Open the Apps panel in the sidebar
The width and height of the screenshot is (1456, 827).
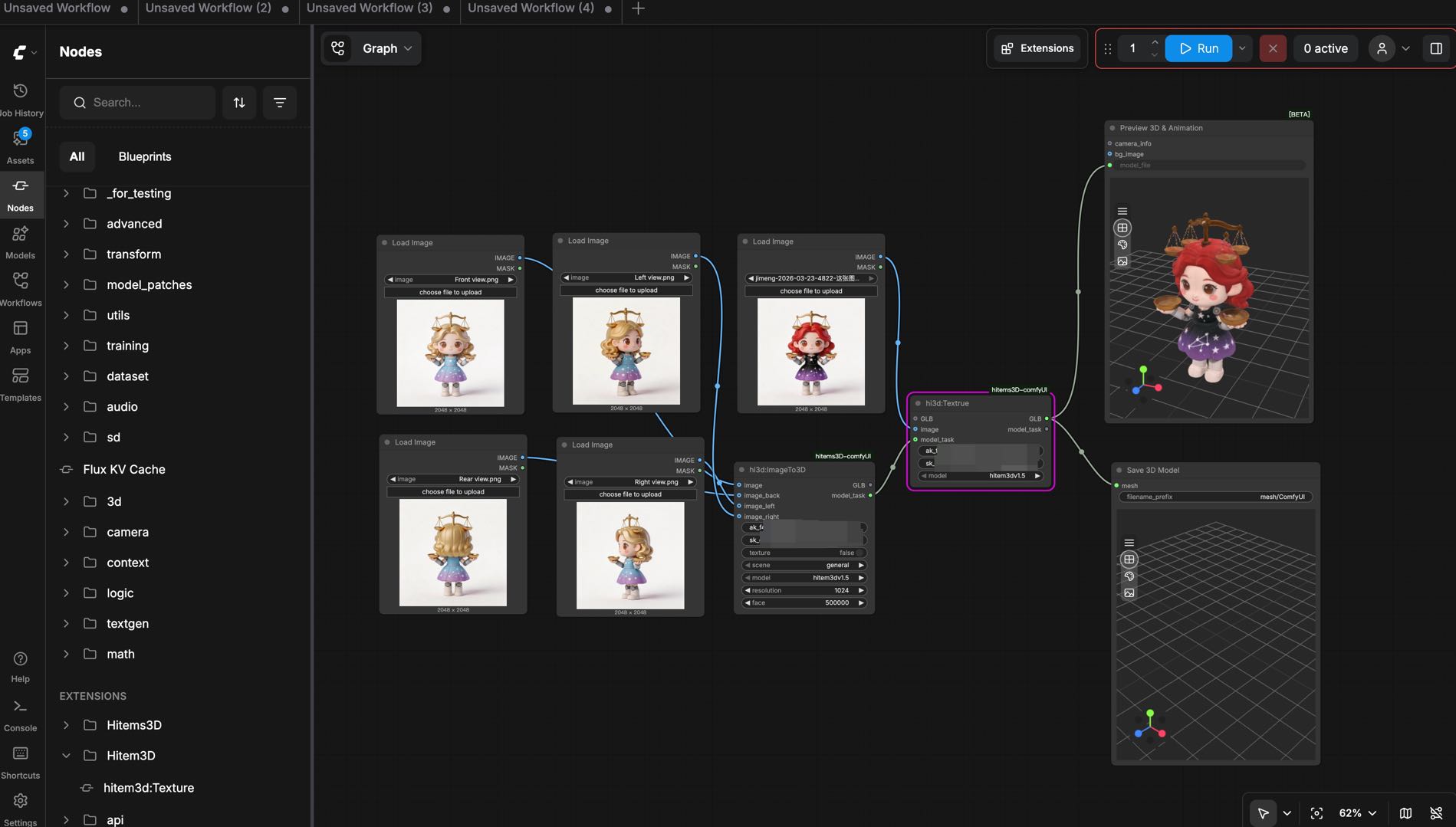pyautogui.click(x=20, y=334)
